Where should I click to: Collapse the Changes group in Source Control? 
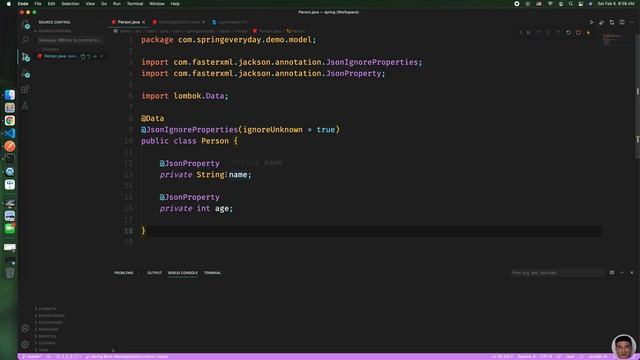[50, 49]
